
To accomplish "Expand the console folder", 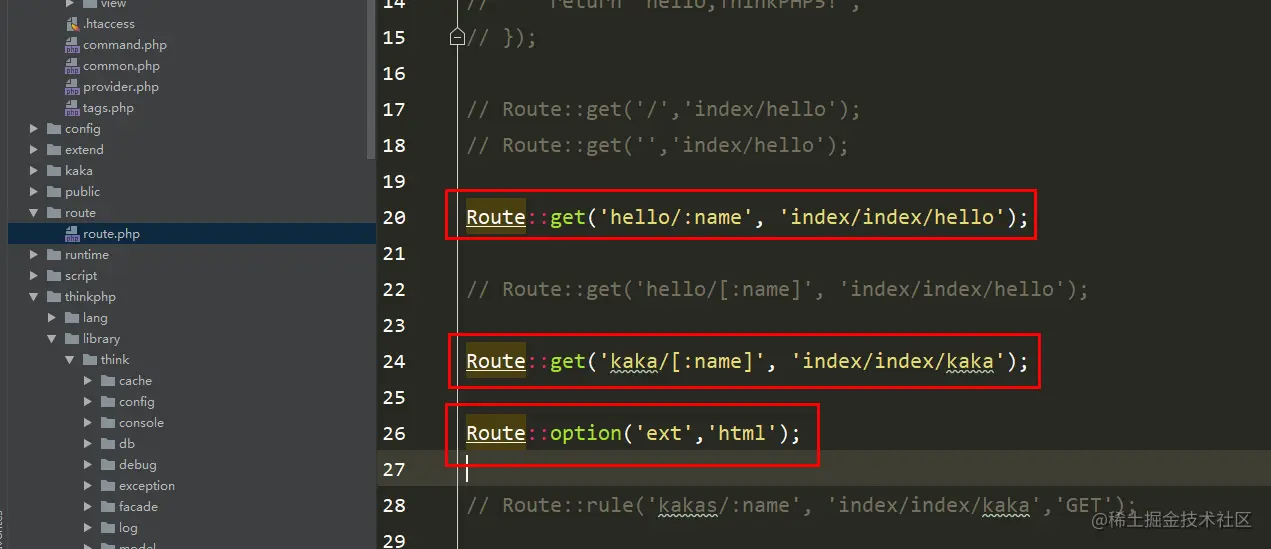I will click(x=88, y=423).
